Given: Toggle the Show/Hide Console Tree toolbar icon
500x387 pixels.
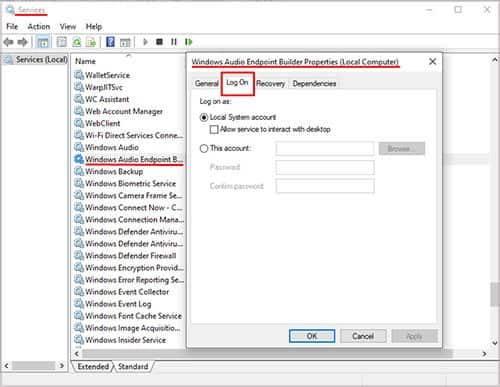Looking at the screenshot, I should [43, 42].
